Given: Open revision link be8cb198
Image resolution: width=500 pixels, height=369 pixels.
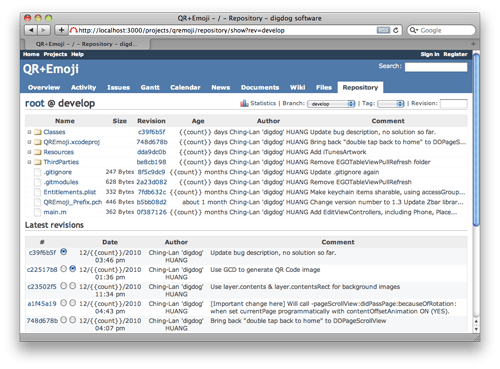Looking at the screenshot, I should coord(151,162).
